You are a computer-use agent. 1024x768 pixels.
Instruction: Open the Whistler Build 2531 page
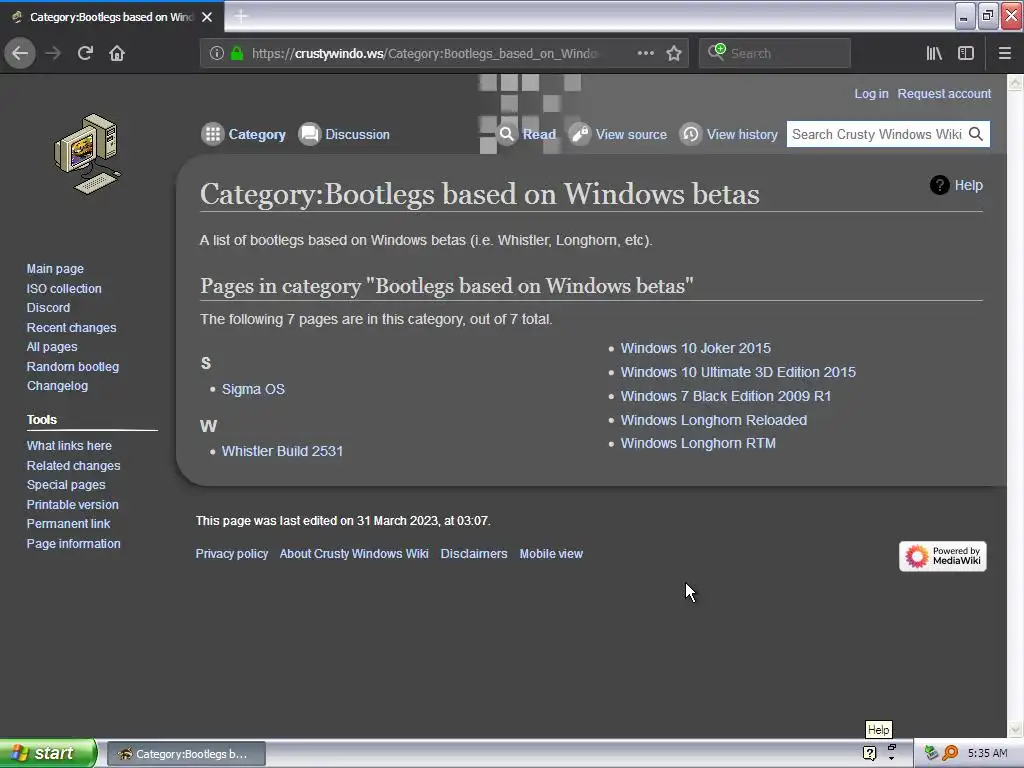pos(282,451)
